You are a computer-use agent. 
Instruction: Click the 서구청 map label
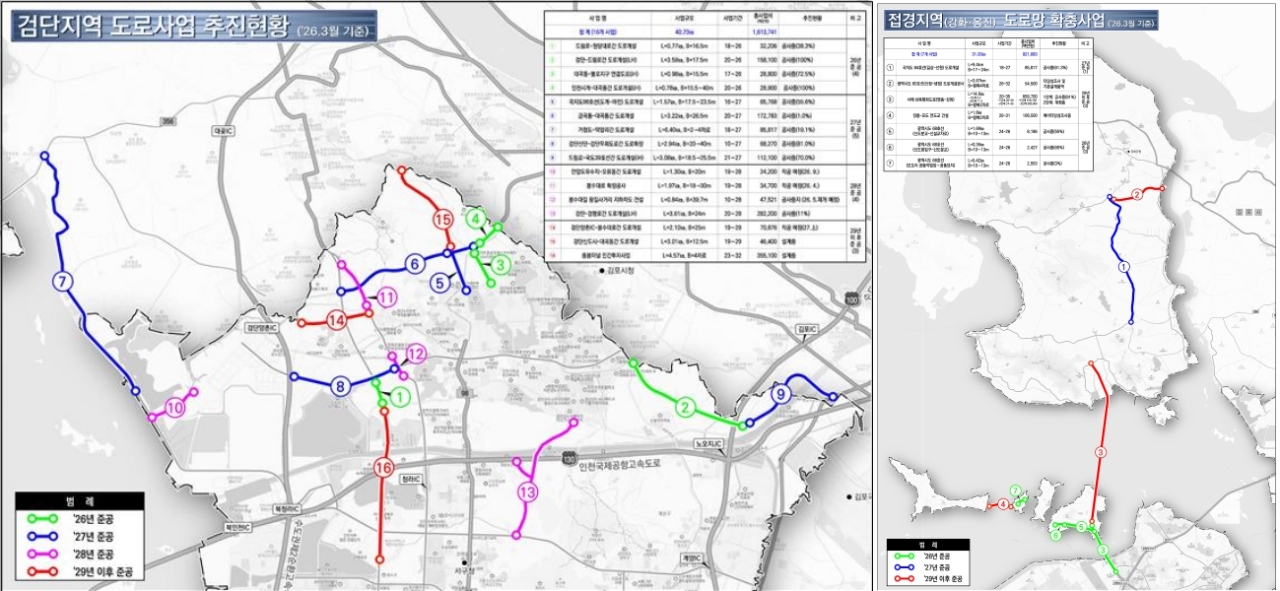(465, 570)
